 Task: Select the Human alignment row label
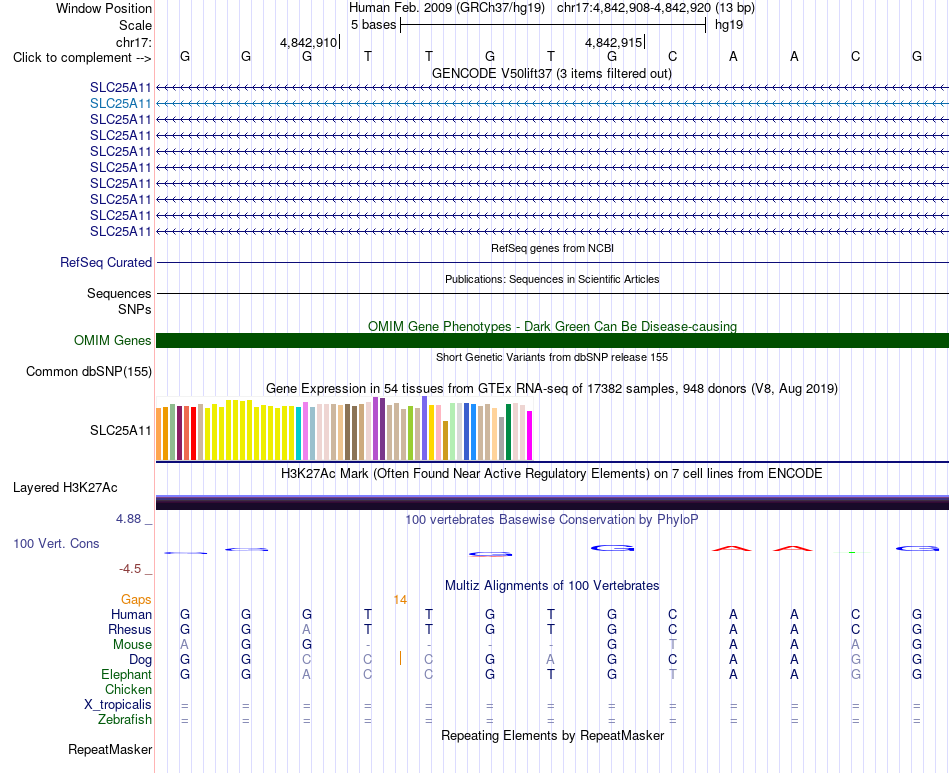click(x=131, y=615)
